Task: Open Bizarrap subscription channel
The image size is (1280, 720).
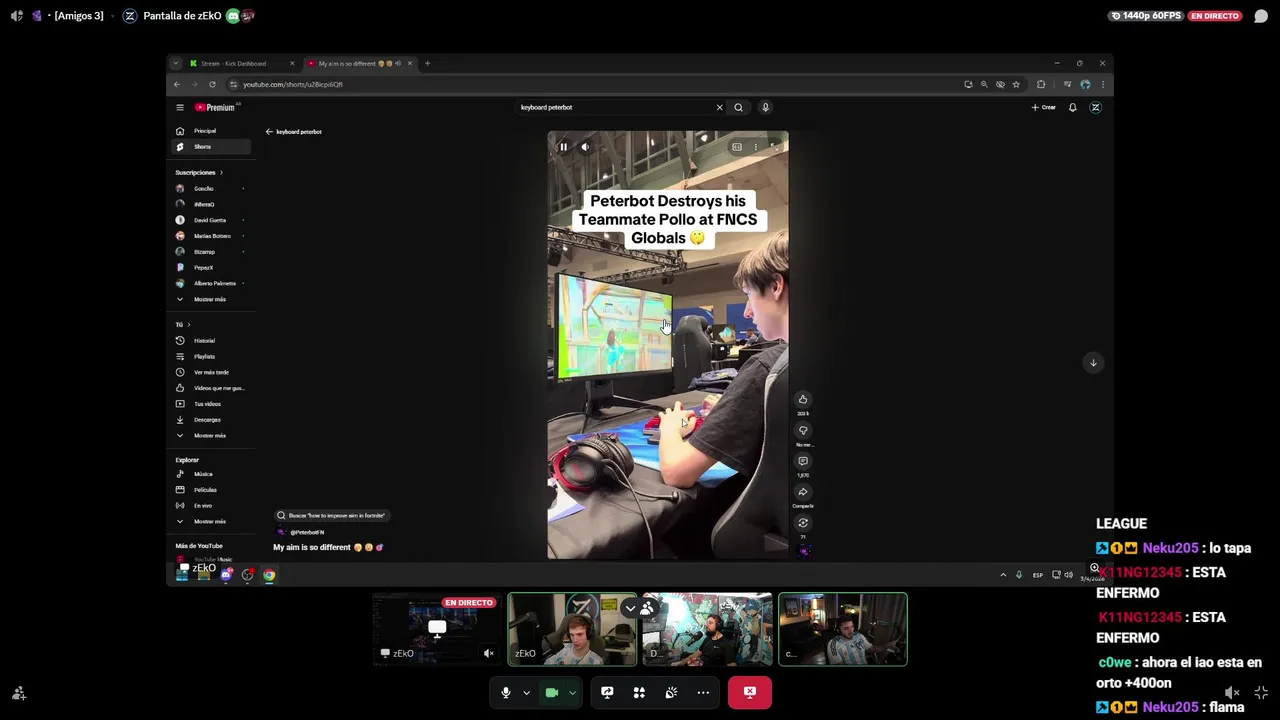Action: point(210,252)
